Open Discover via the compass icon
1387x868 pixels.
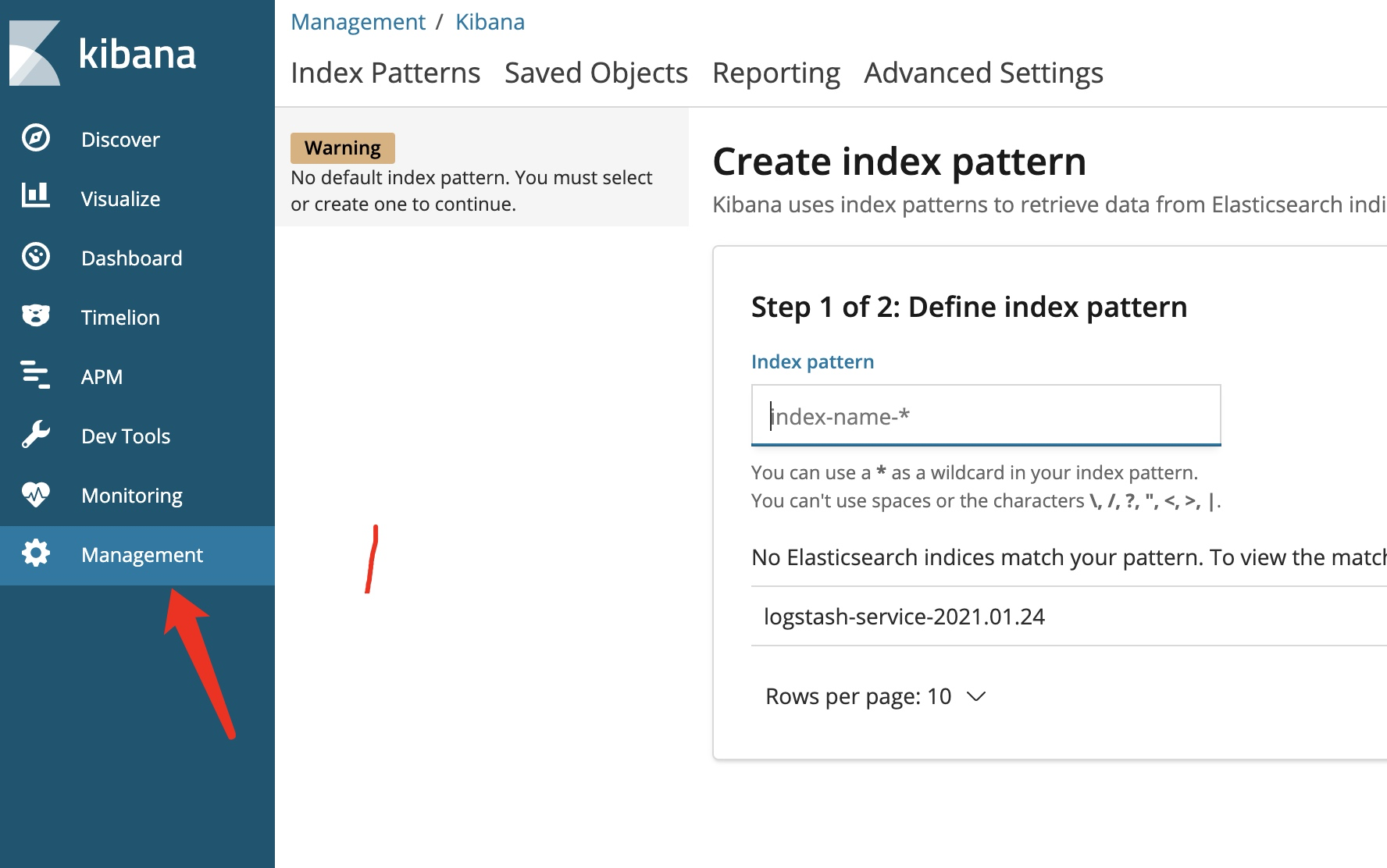pyautogui.click(x=35, y=138)
